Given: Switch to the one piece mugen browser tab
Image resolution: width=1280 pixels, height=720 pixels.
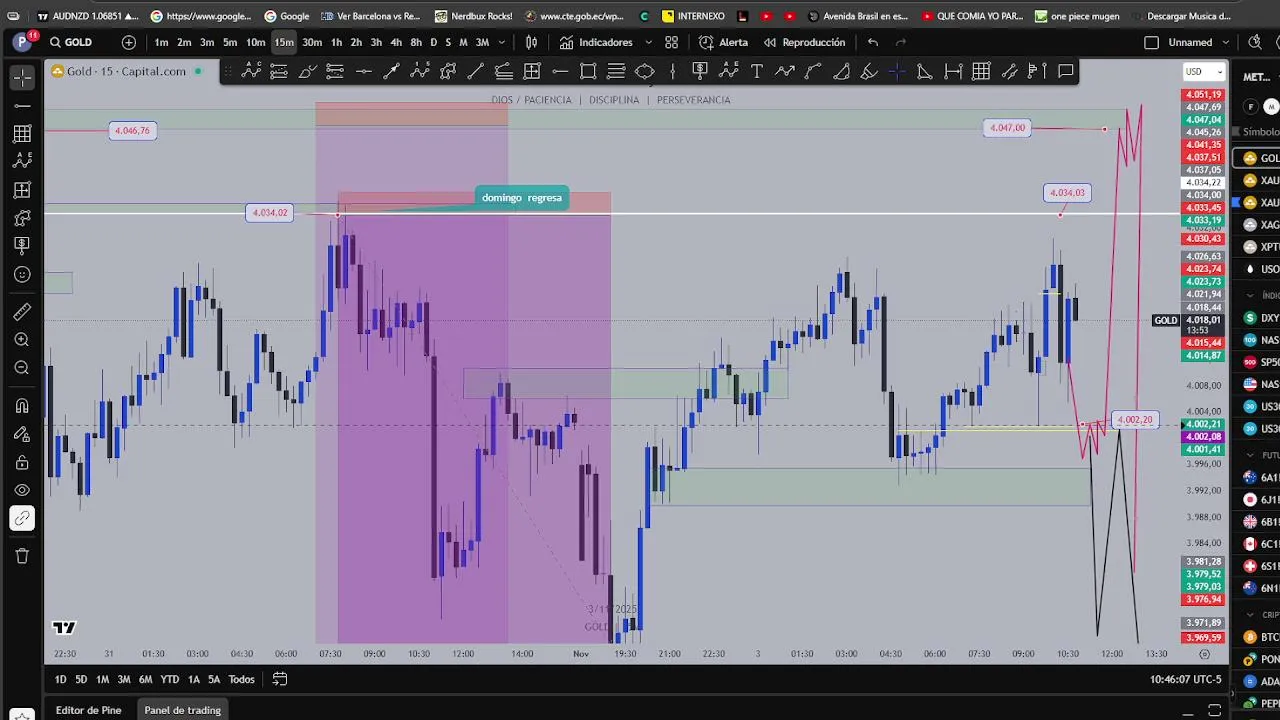Looking at the screenshot, I should pos(1077,16).
